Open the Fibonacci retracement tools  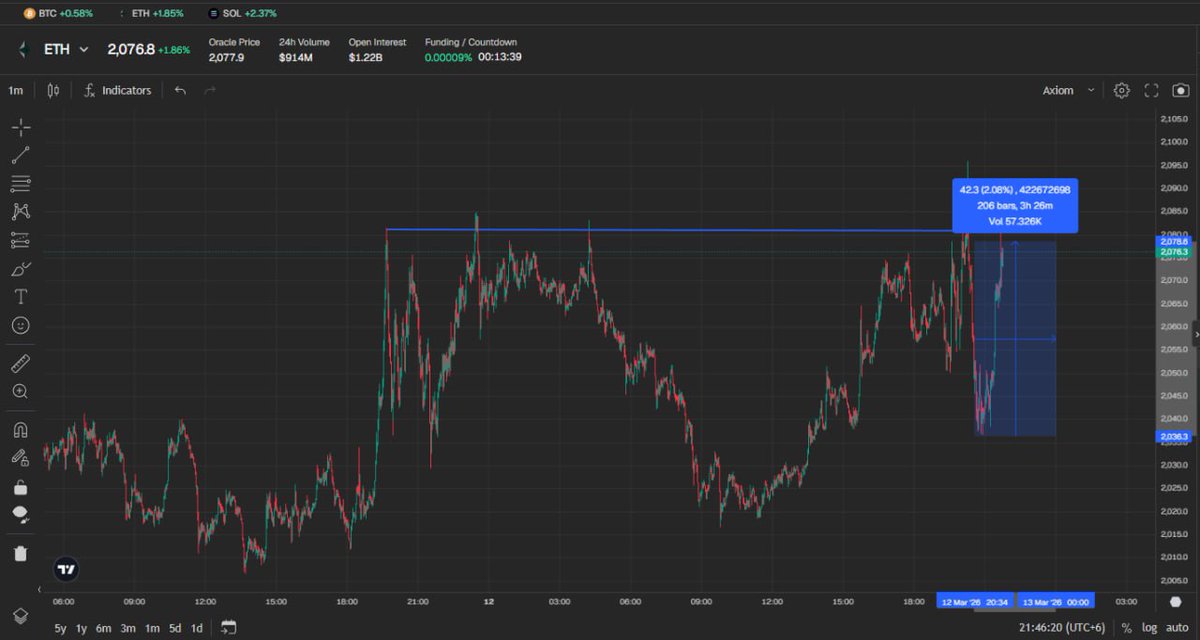(21, 184)
